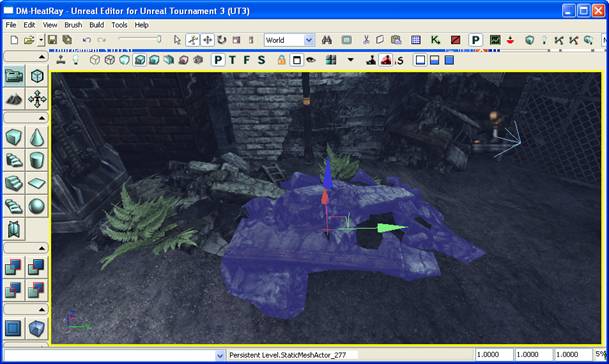Open the World coordinate system dropdown
The height and width of the screenshot is (364, 609).
(289, 40)
